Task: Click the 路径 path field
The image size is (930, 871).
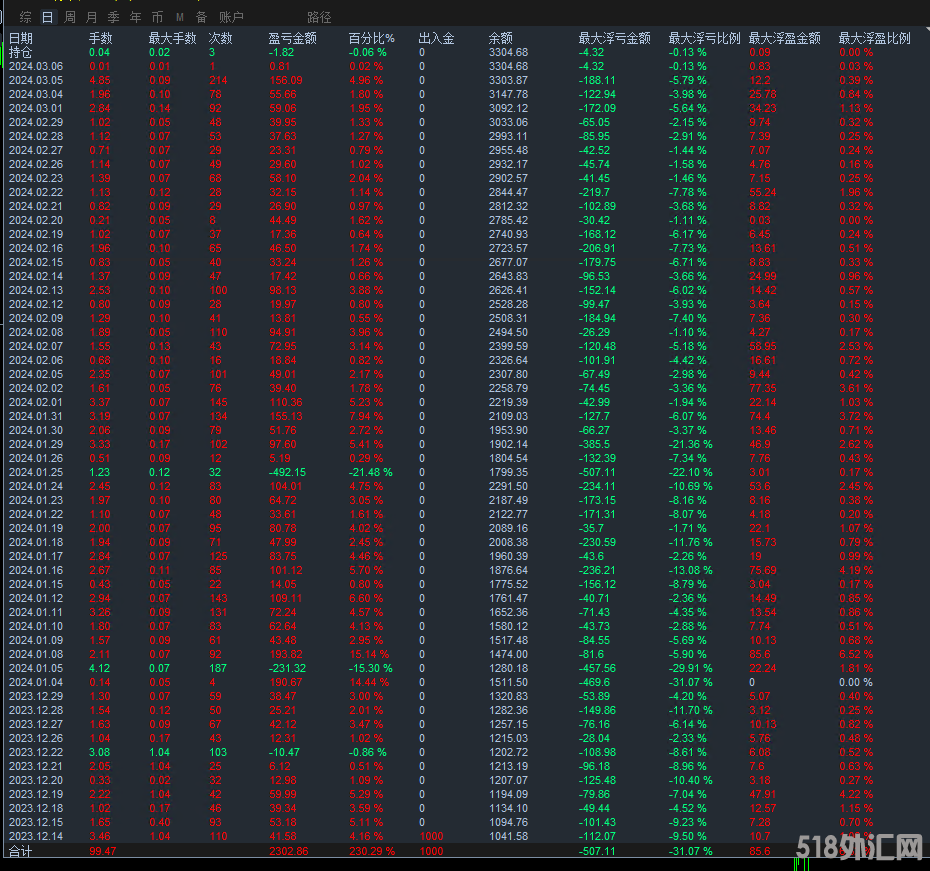Action: [x=319, y=17]
